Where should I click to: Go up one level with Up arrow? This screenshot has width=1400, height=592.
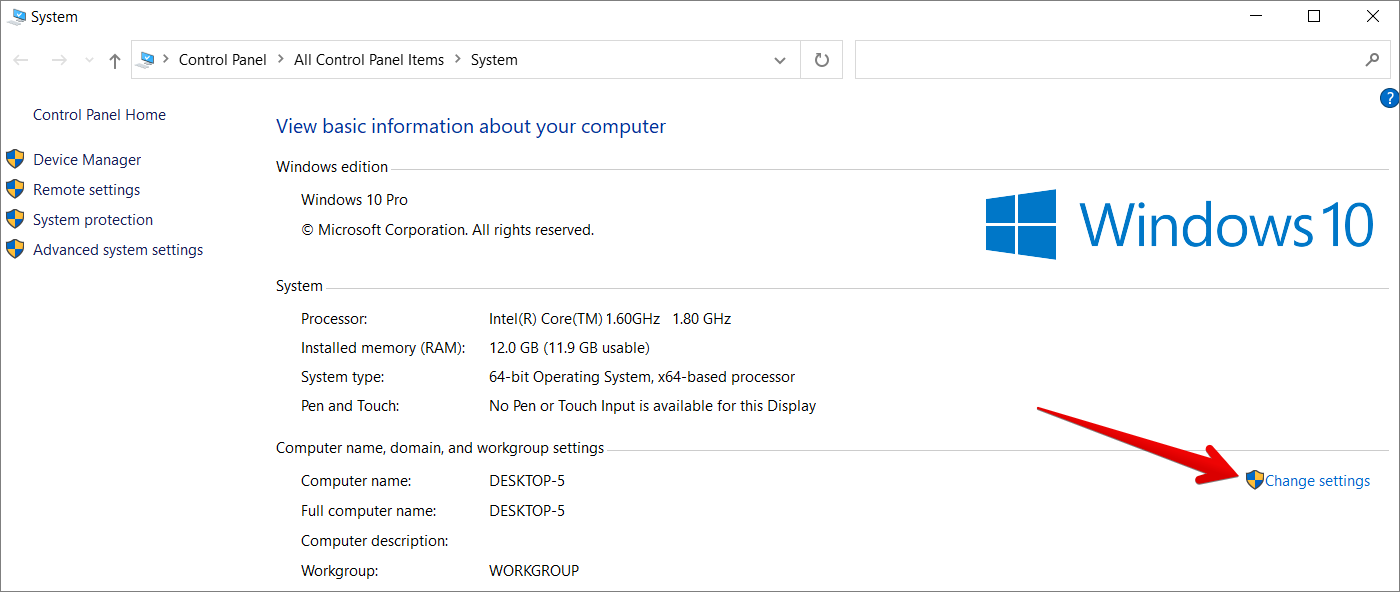click(115, 60)
